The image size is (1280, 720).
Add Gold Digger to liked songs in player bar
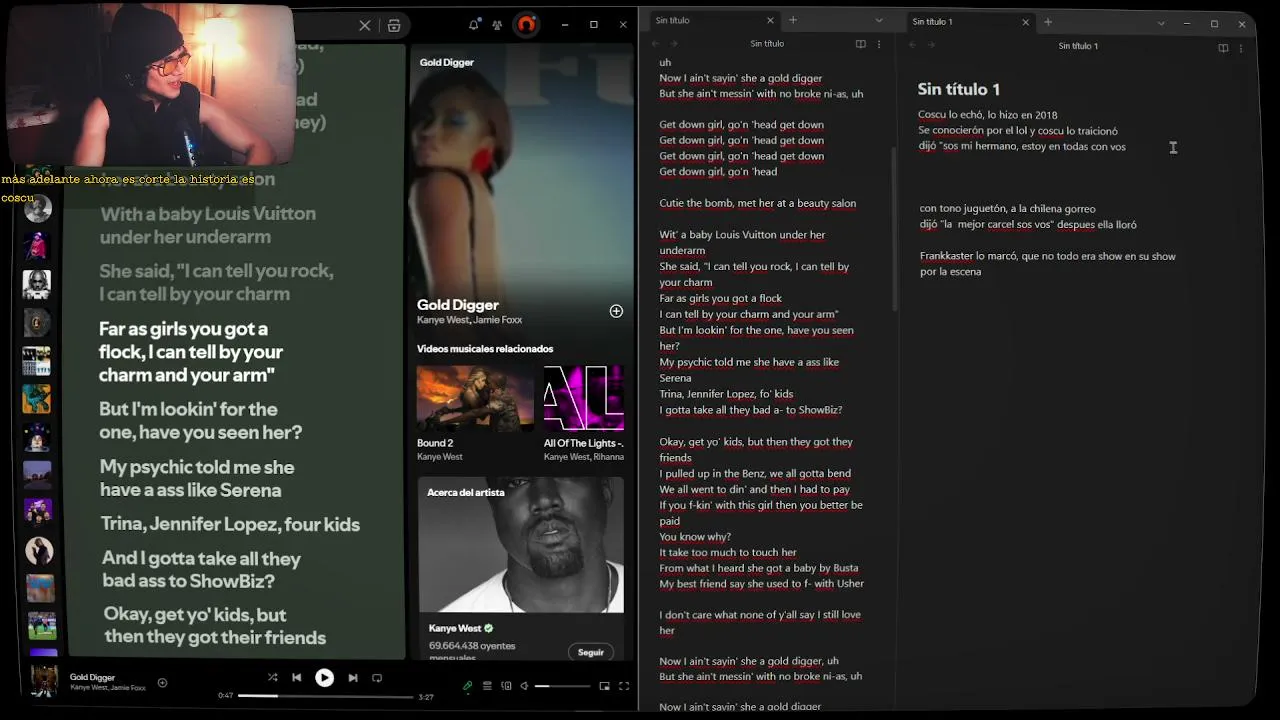pyautogui.click(x=162, y=683)
